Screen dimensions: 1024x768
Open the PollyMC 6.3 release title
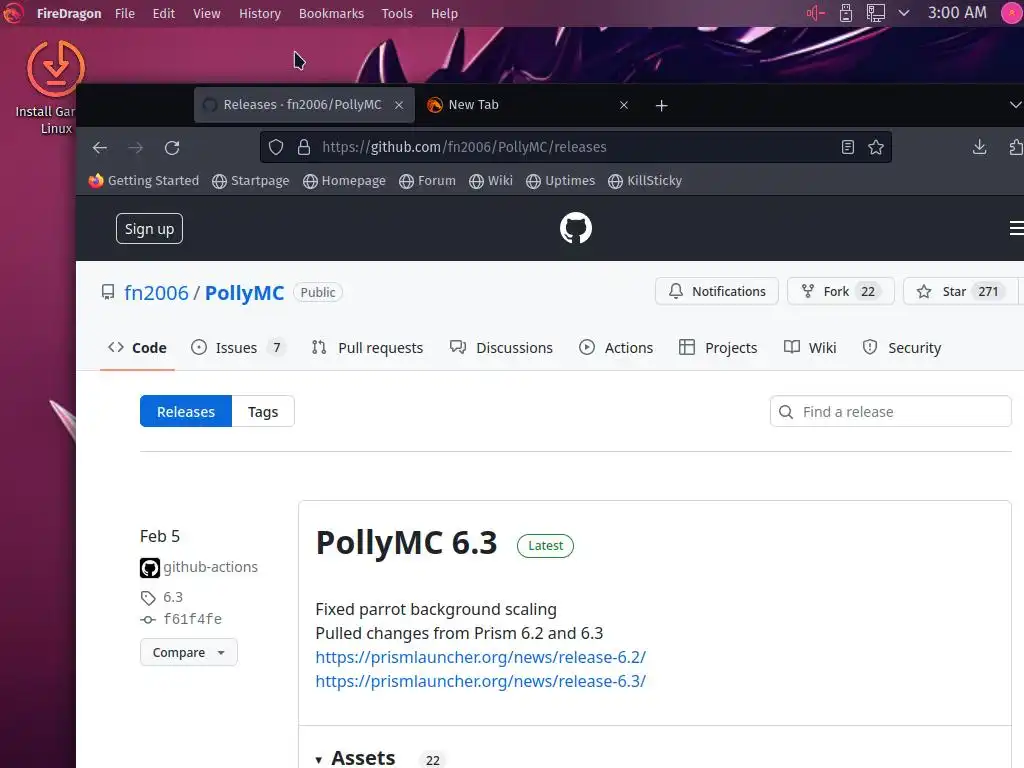tap(406, 543)
